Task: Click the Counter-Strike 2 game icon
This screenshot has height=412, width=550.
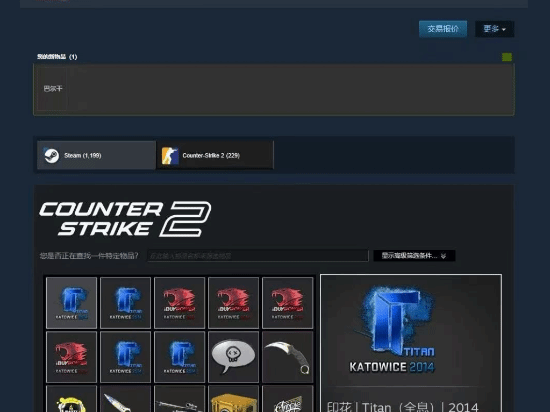Action: pos(170,156)
